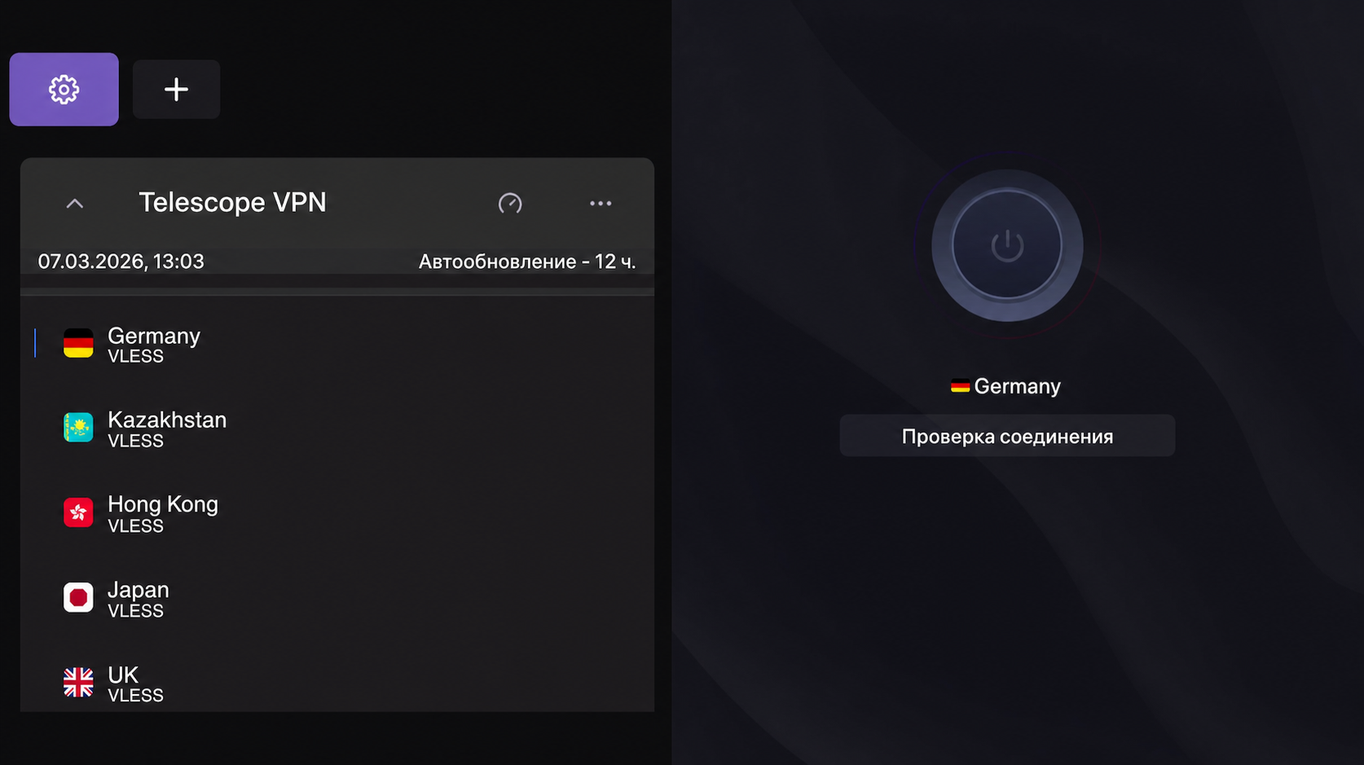Run speed test via gauge icon
The height and width of the screenshot is (765, 1364).
click(510, 203)
